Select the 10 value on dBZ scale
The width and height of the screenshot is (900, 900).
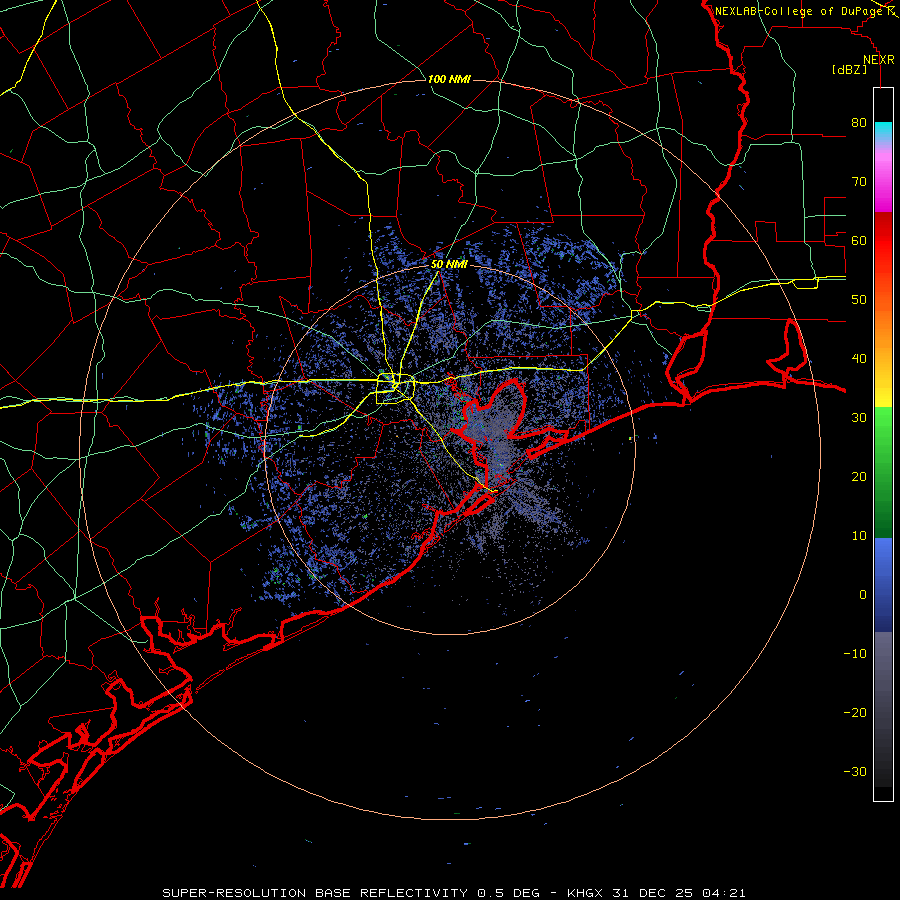pos(859,536)
